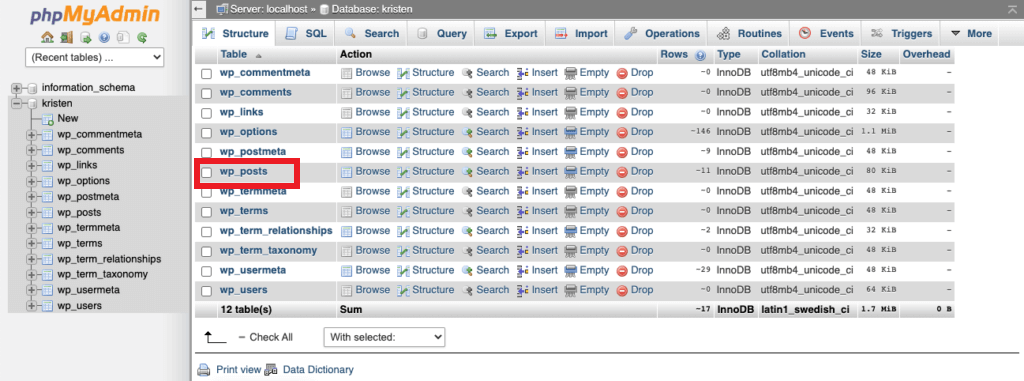Image resolution: width=1024 pixels, height=381 pixels.
Task: Expand wp_posts in the navigation tree
Action: tap(31, 212)
